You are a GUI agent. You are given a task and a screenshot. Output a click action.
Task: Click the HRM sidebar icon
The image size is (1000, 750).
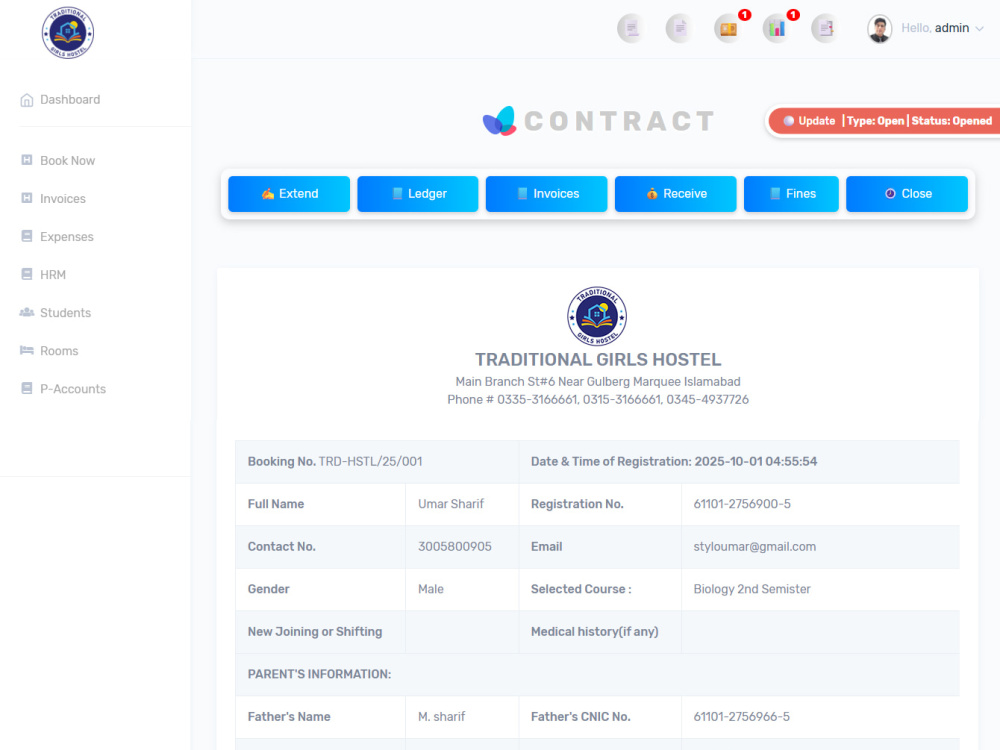coord(27,274)
